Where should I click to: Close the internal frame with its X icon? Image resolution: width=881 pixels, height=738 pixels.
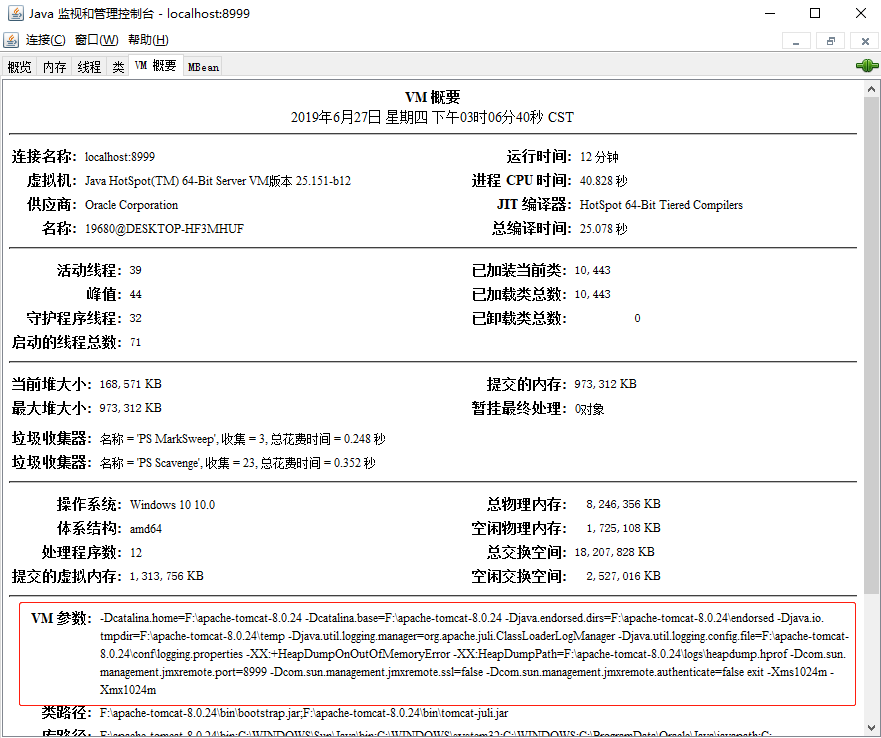coord(863,41)
